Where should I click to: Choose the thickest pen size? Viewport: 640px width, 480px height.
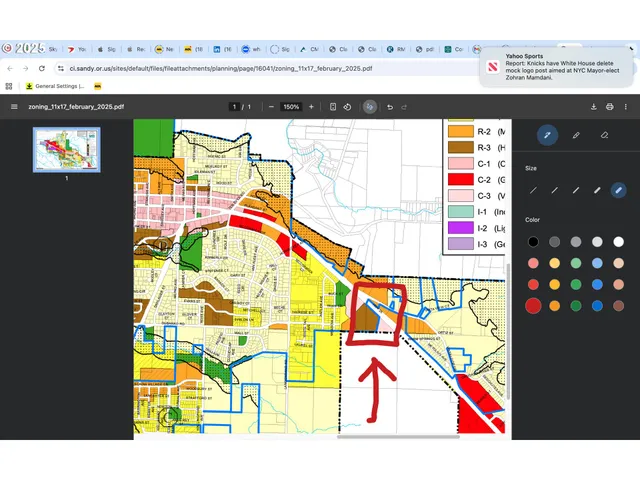618,189
